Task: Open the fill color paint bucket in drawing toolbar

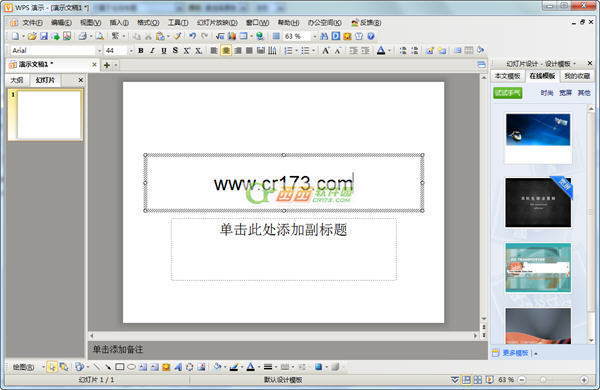Action: click(217, 367)
